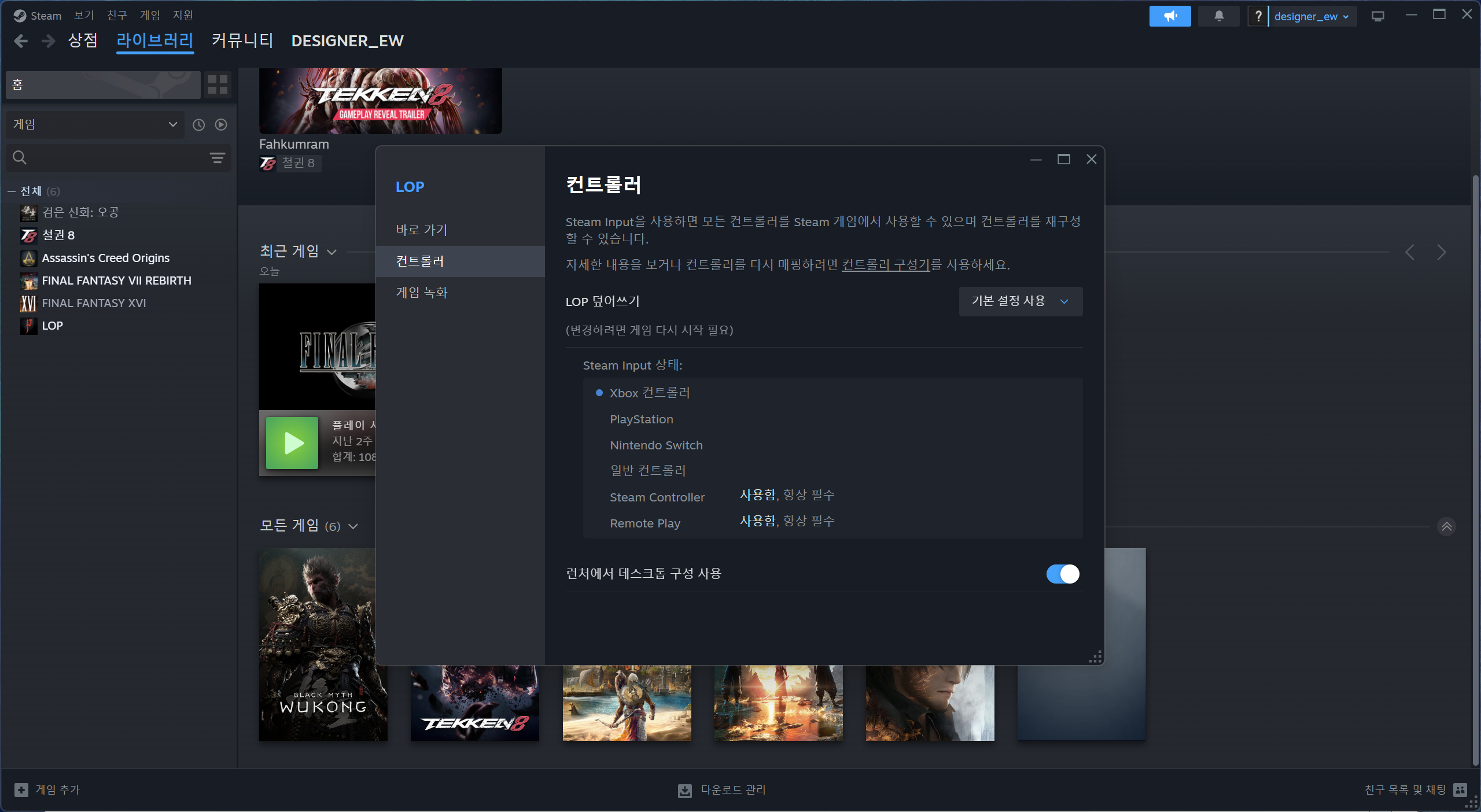The width and height of the screenshot is (1481, 812).
Task: Collapse the 전체 game list category
Action: point(12,191)
